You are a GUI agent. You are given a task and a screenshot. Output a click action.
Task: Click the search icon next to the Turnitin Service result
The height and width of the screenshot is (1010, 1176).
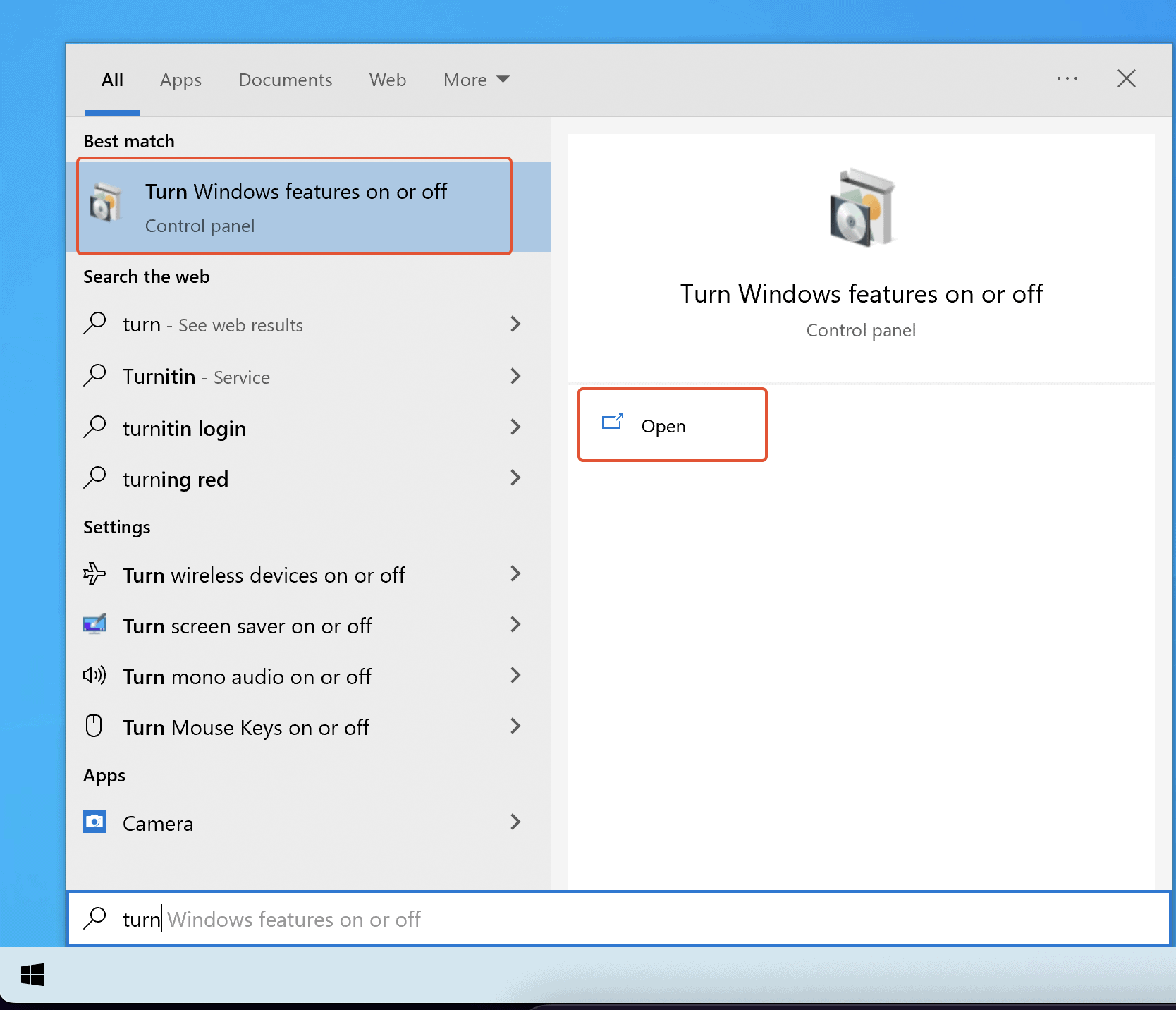tap(95, 375)
